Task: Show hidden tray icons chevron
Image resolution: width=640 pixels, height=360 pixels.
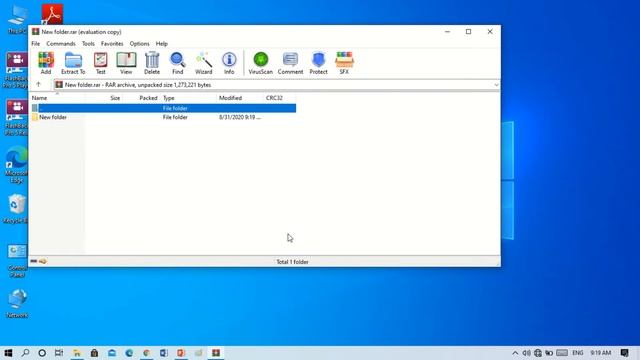Action: pyautogui.click(x=515, y=353)
